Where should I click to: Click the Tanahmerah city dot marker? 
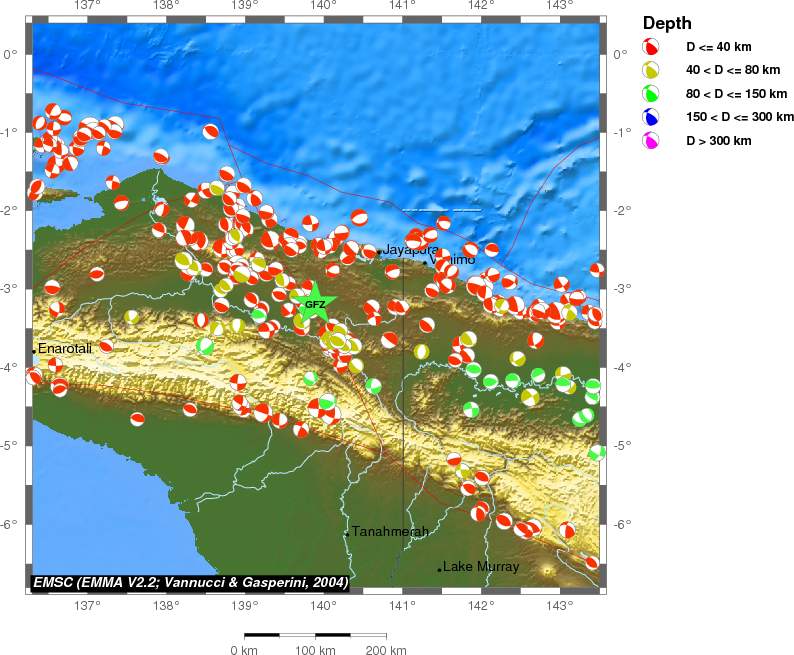point(347,534)
